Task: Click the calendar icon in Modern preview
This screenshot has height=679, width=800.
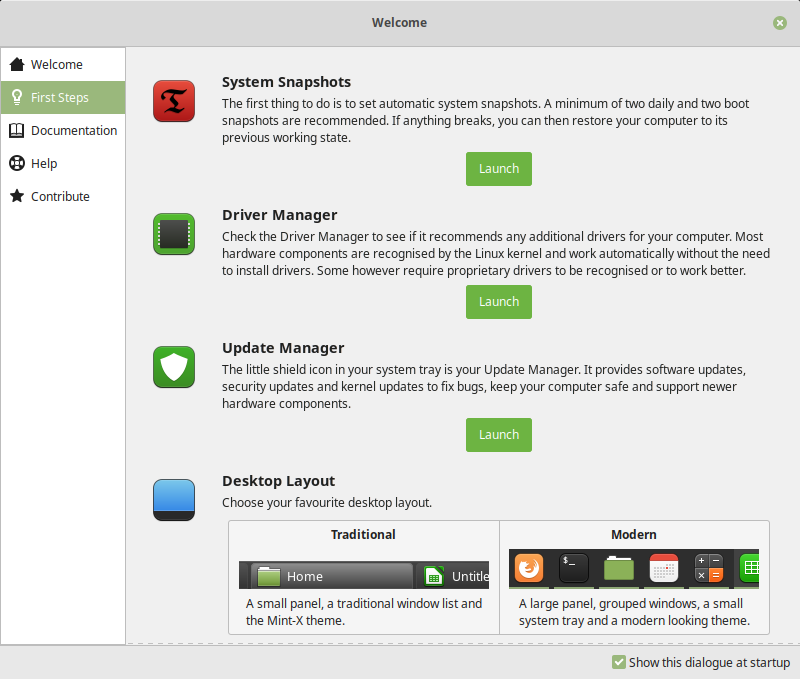Action: (664, 568)
